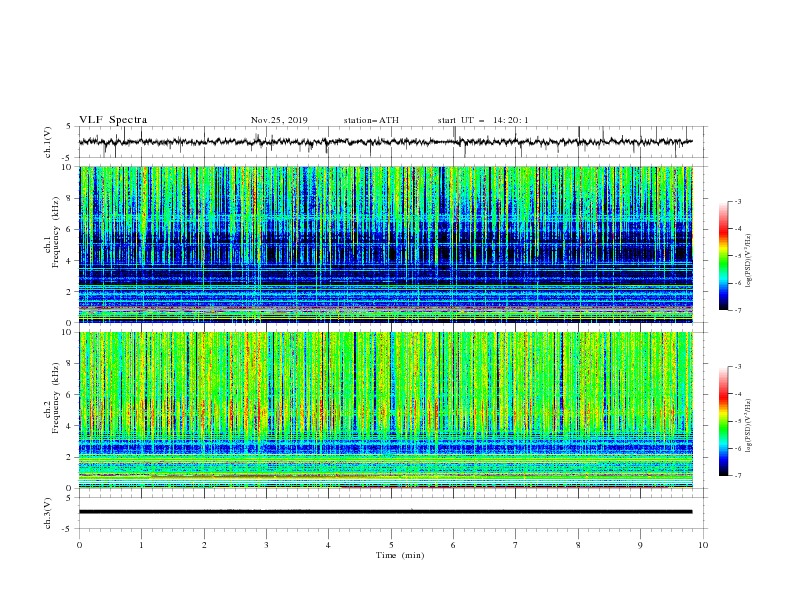The image size is (792, 612).
Task: Click time axis tick label "8"
Action: click(578, 545)
